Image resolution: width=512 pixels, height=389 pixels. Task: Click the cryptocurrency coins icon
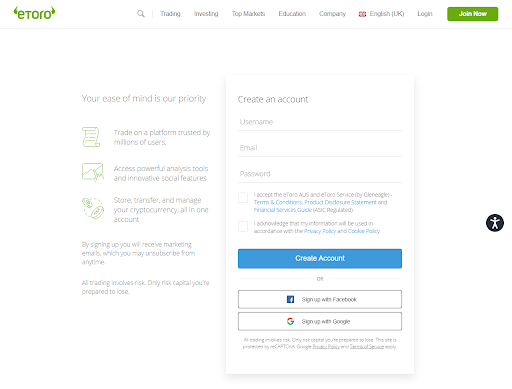93,209
